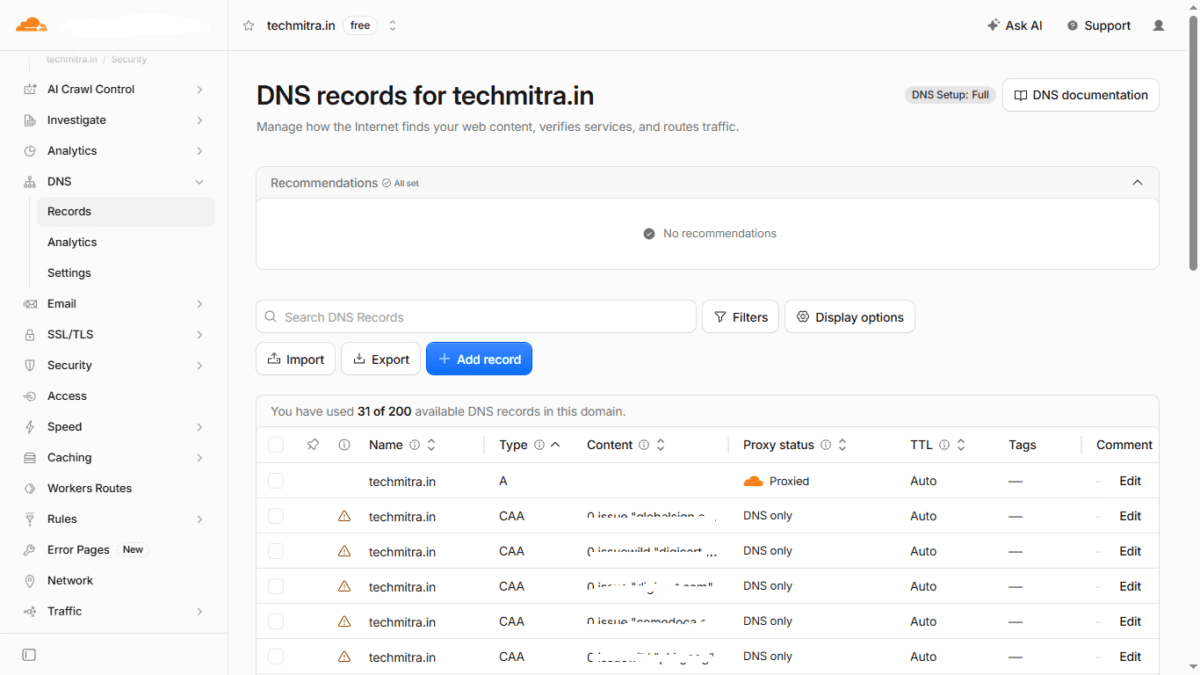Click the Caching sidebar icon
The width and height of the screenshot is (1200, 675).
pyautogui.click(x=29, y=458)
